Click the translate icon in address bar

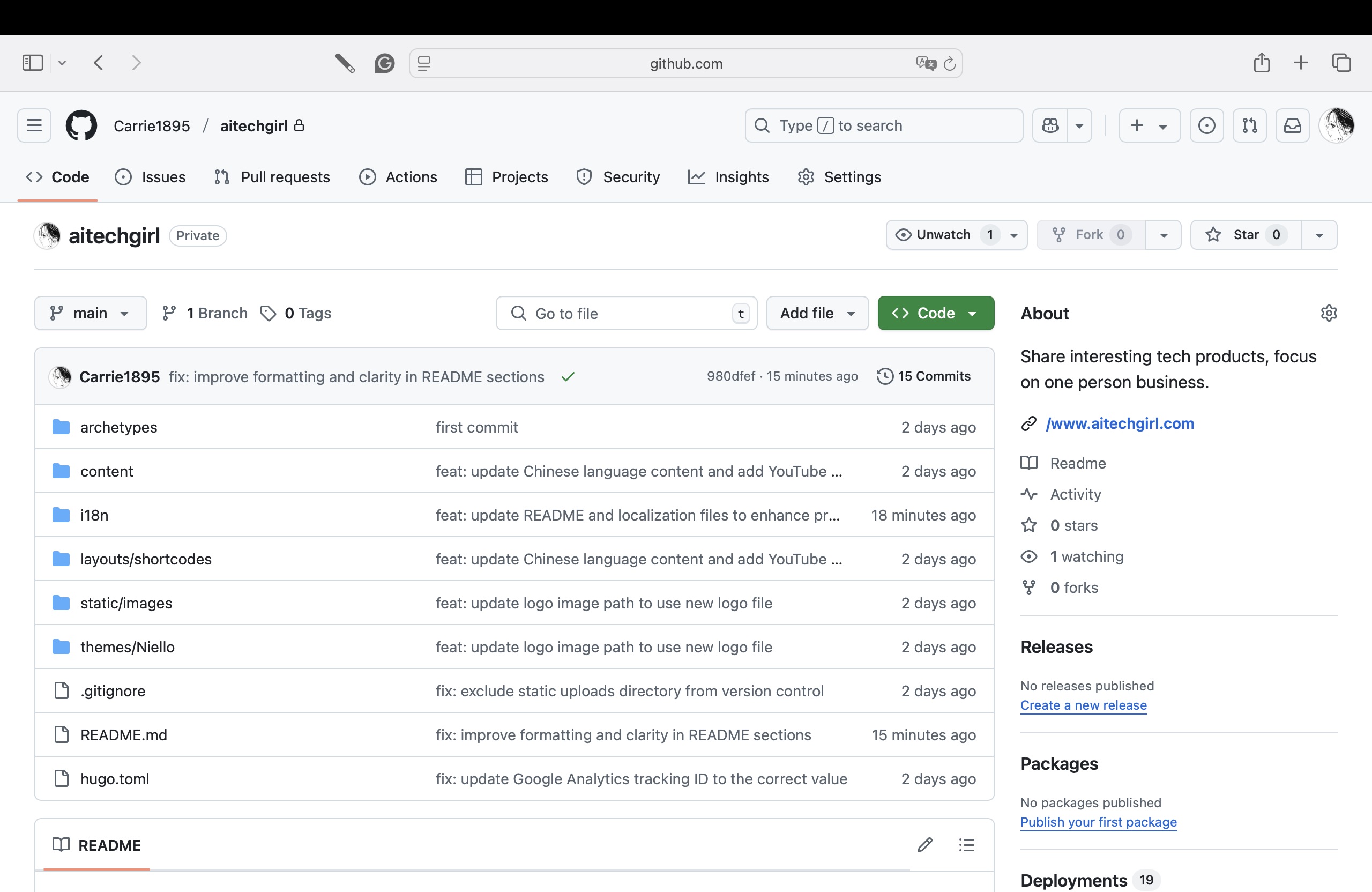point(926,63)
